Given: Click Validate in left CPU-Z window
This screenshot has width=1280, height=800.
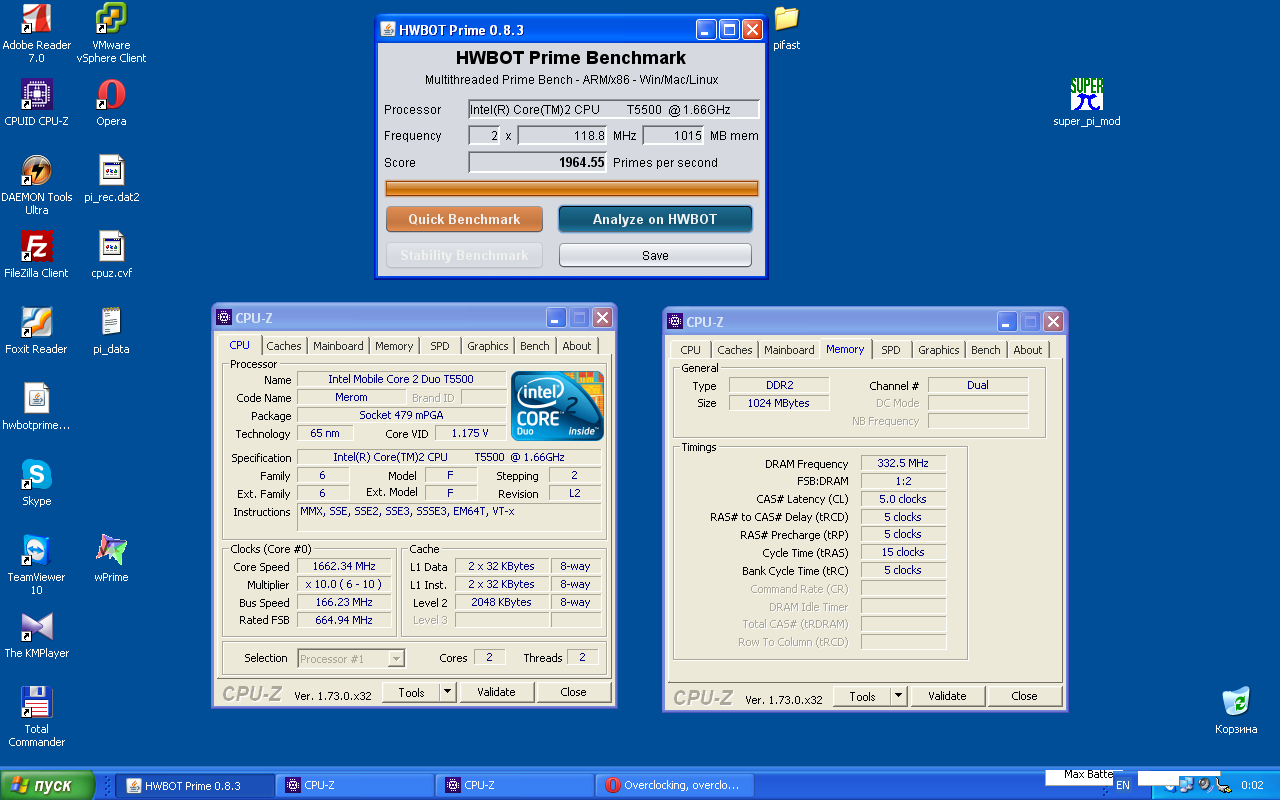Looking at the screenshot, I should [x=496, y=692].
